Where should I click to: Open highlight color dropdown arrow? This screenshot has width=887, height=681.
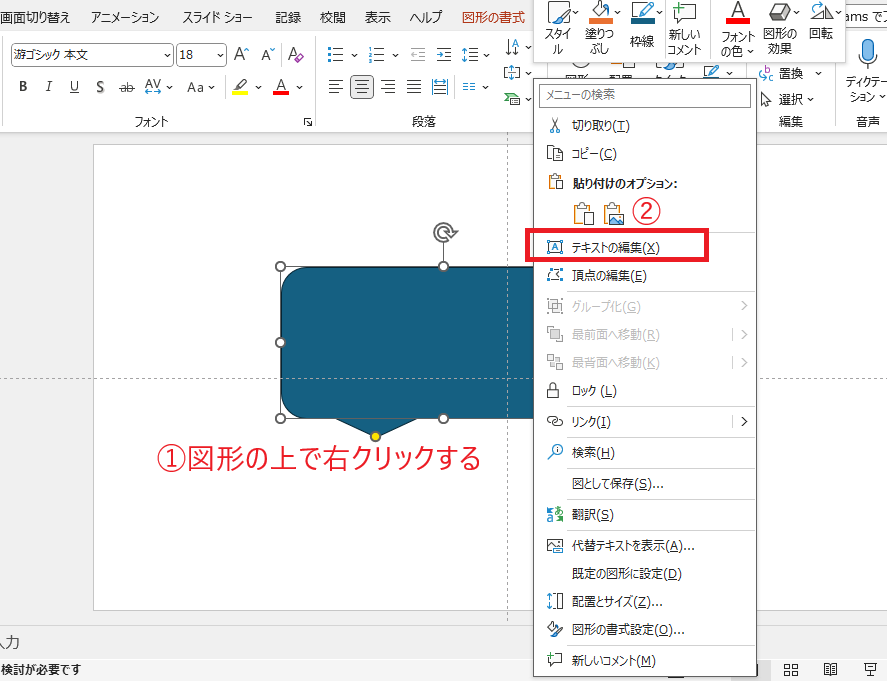coord(259,87)
